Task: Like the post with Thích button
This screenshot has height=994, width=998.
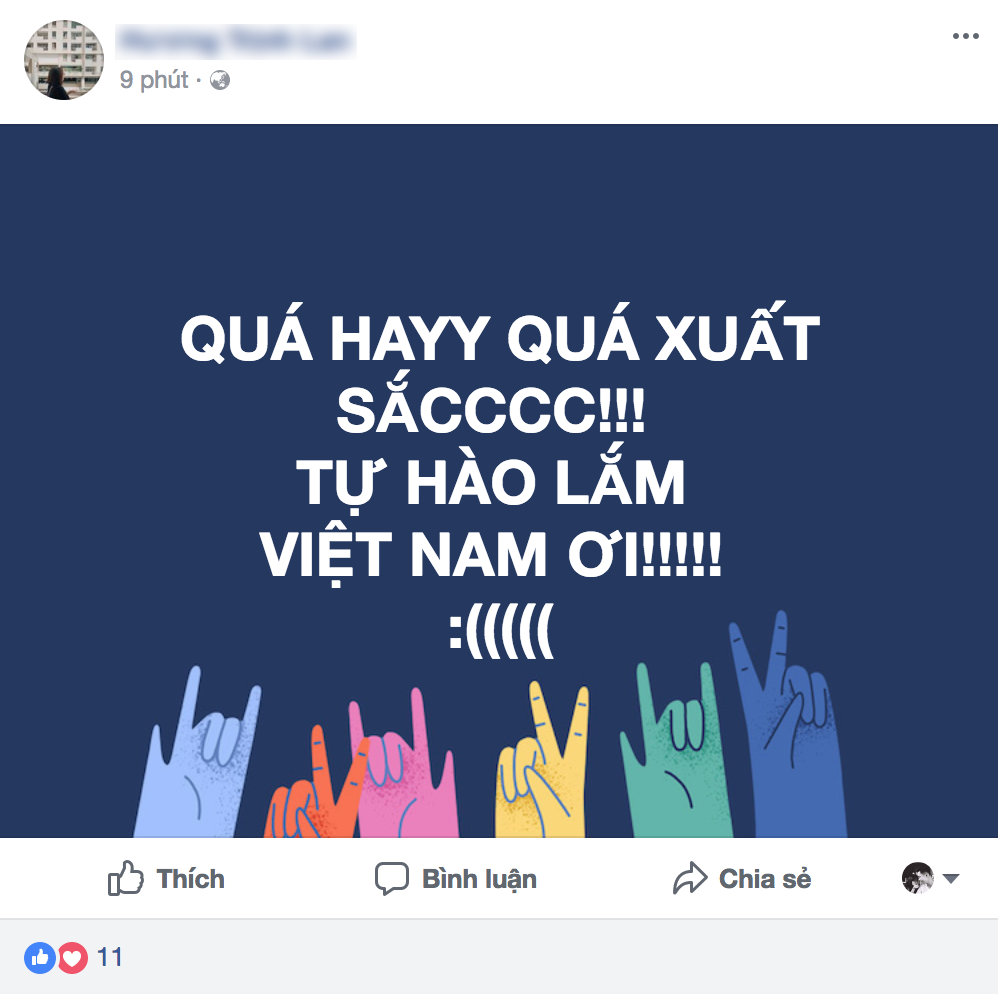Action: (166, 878)
